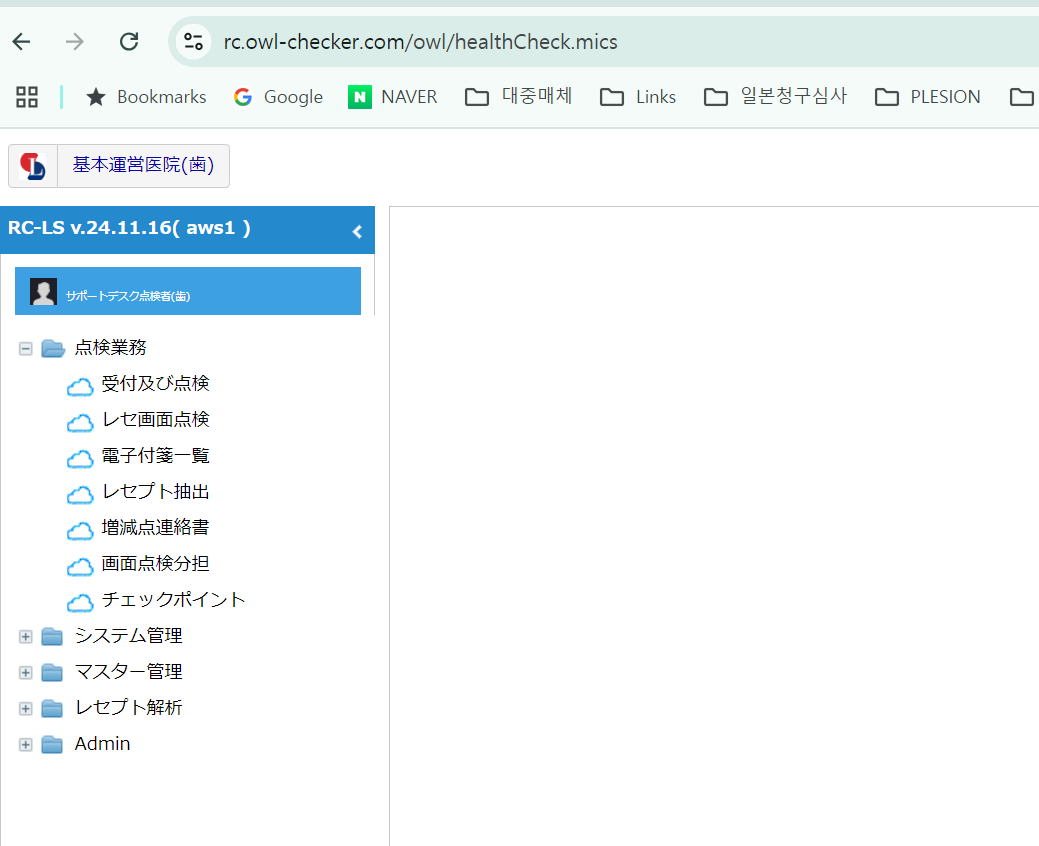Click the サポートデスク点検者 user avatar
This screenshot has width=1039, height=846.
point(43,292)
